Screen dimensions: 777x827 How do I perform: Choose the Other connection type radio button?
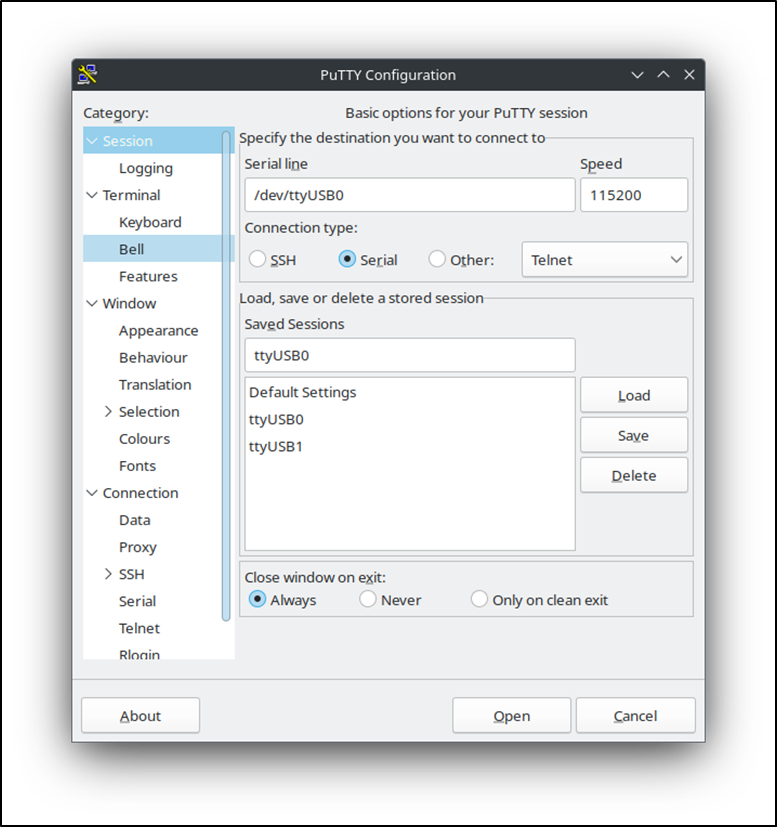click(x=437, y=259)
